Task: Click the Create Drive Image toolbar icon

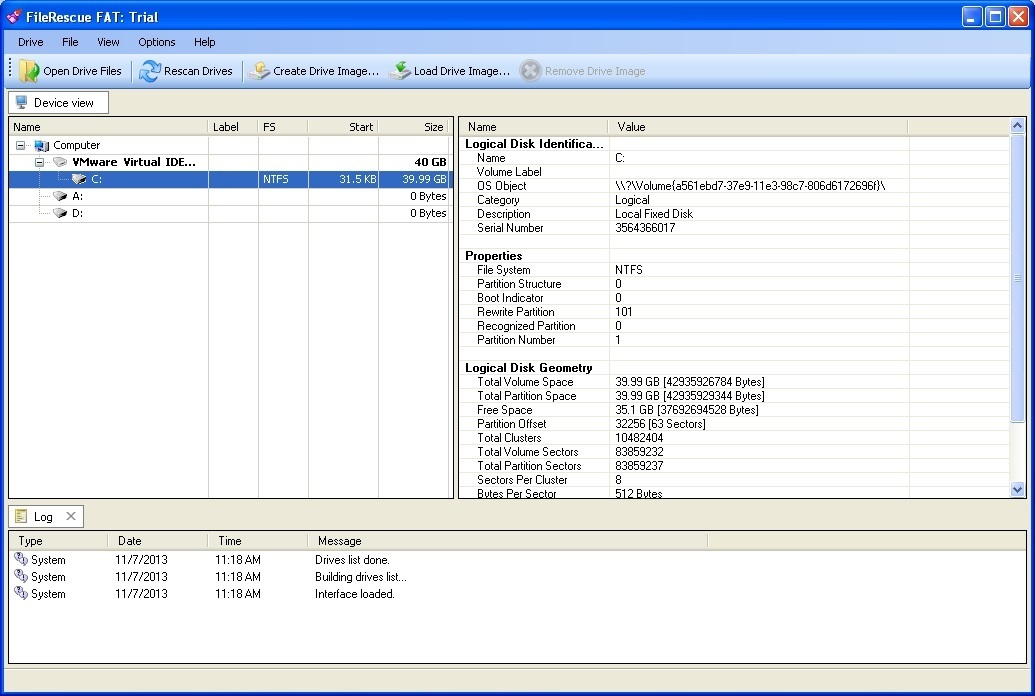Action: coord(260,71)
